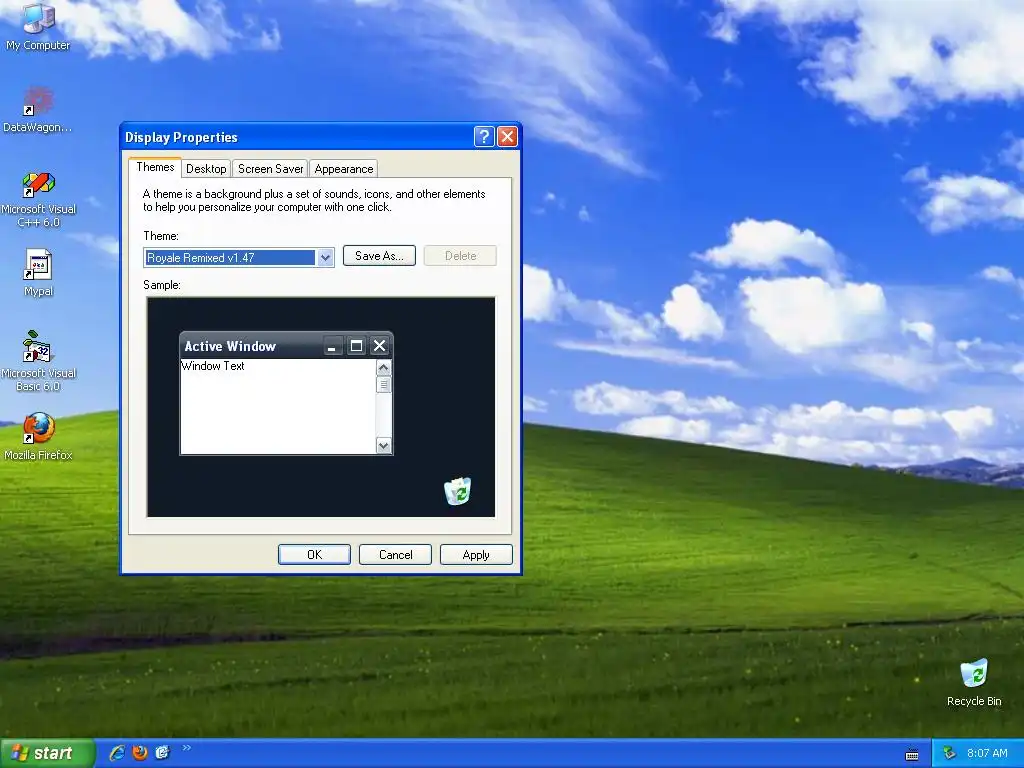Switch to the Screen Saver tab
Image resolution: width=1024 pixels, height=768 pixels.
coord(270,168)
